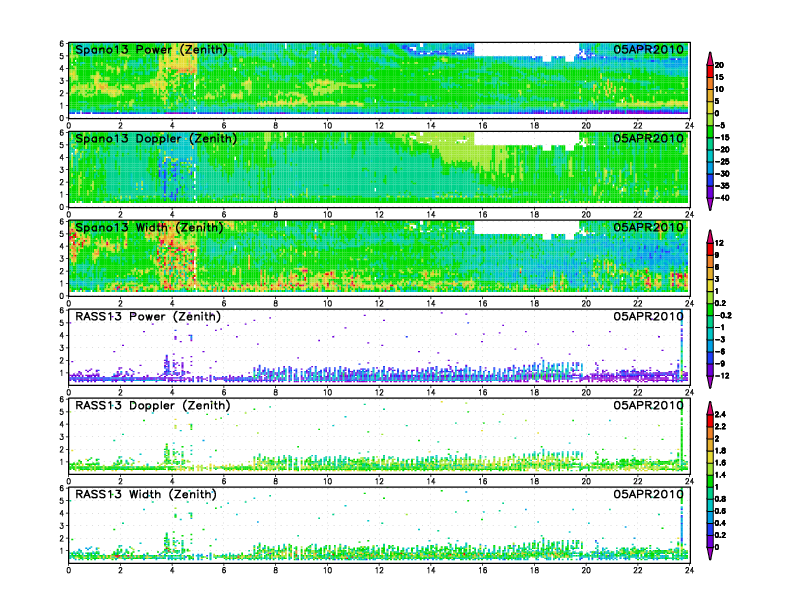Image resolution: width=792 pixels, height=612 pixels.
Task: Click the 05APR2010 date in Spano13 Doppler panel
Action: (x=649, y=139)
